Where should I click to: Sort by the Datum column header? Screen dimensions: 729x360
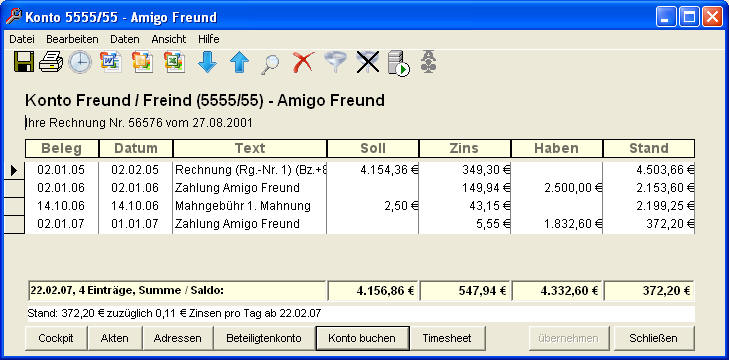click(x=136, y=148)
